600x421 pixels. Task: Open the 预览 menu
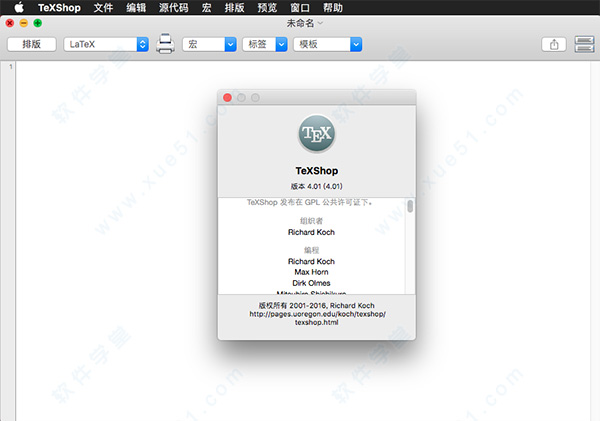267,8
